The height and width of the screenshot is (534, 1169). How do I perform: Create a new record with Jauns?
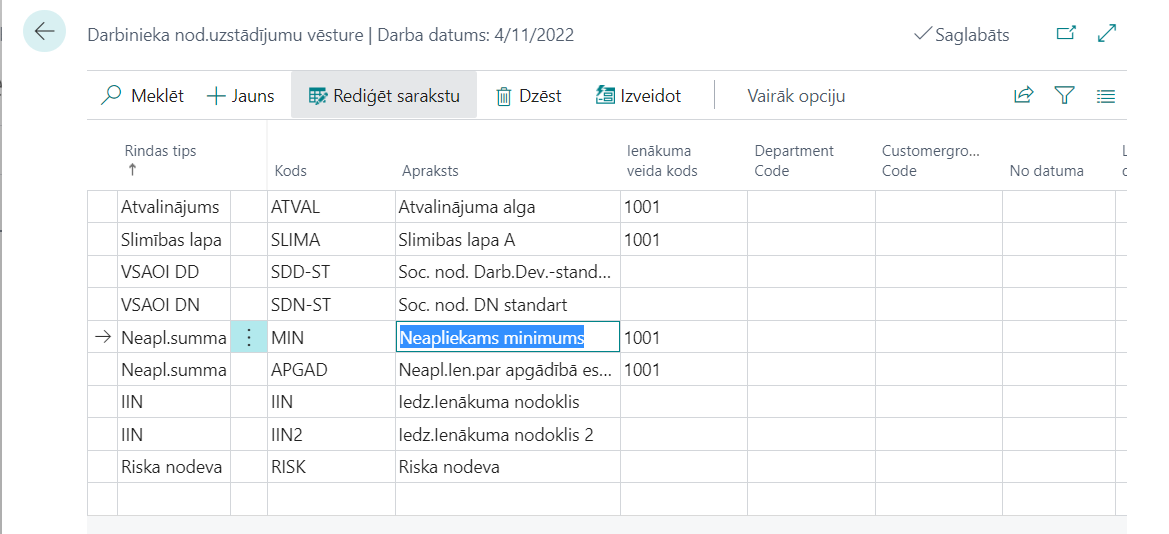click(240, 96)
